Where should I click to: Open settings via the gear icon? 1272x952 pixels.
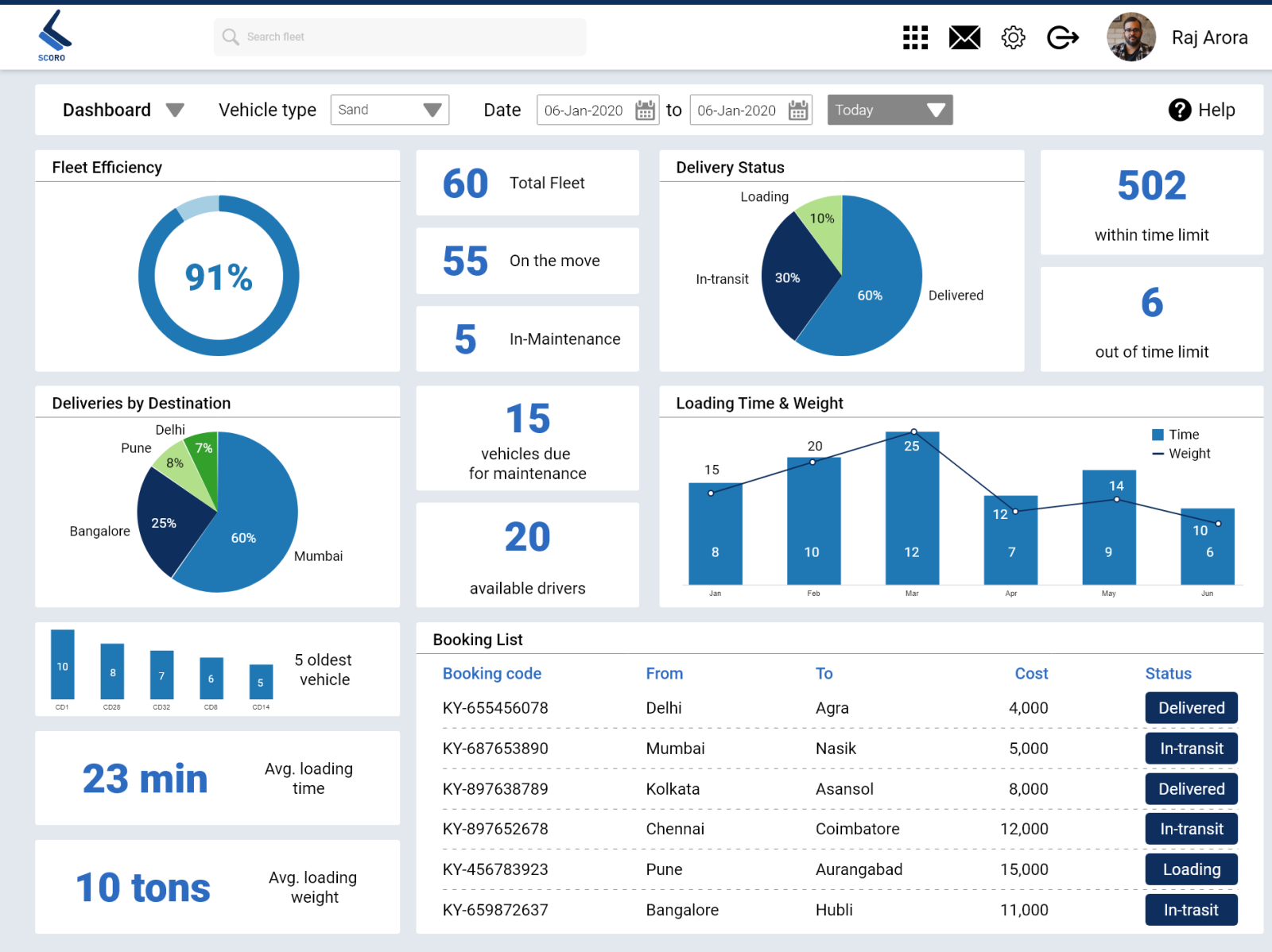coord(1013,37)
